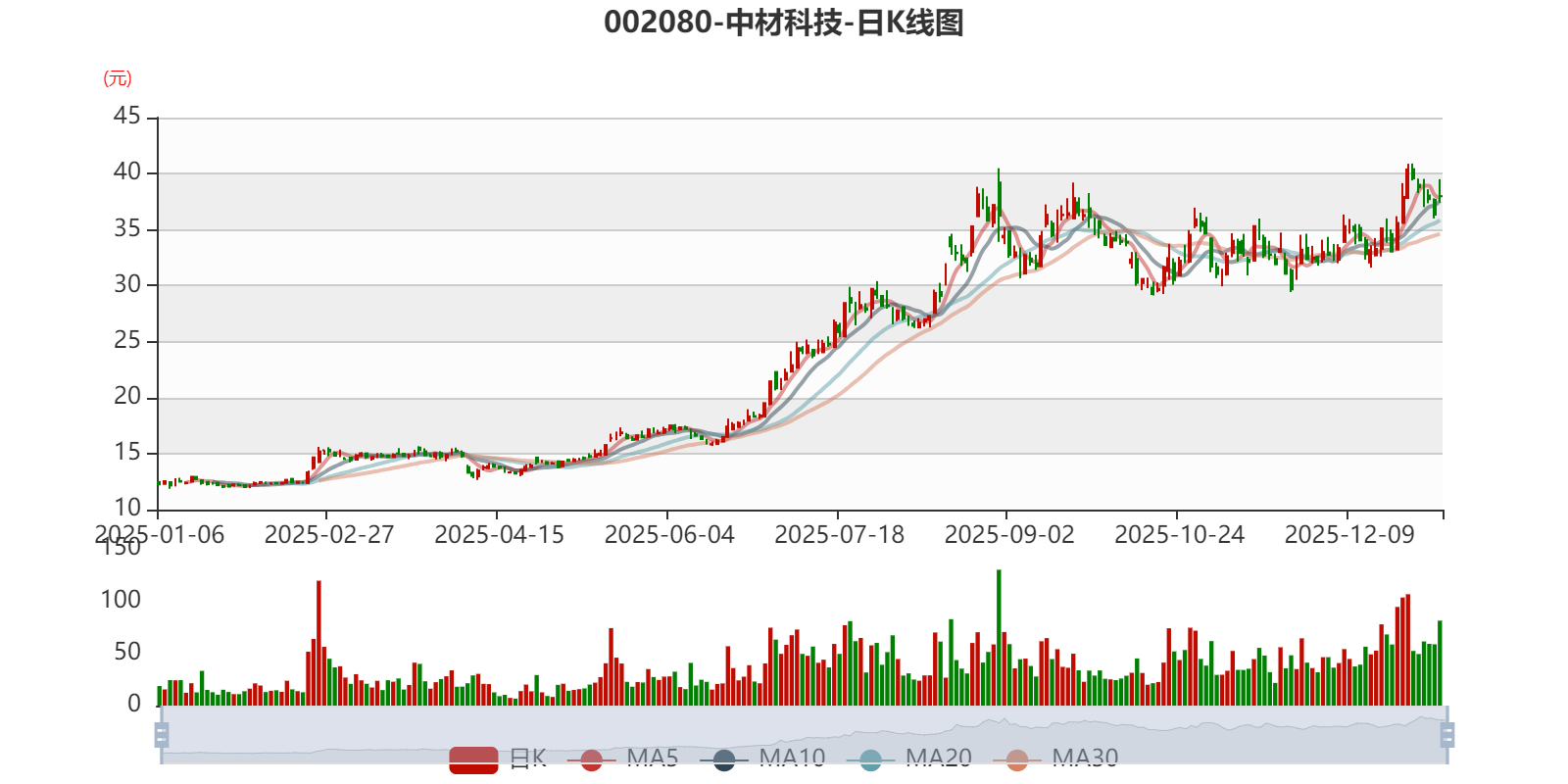Click the 2025-12-09 date axis label
1568x784 pixels.
(x=1349, y=535)
